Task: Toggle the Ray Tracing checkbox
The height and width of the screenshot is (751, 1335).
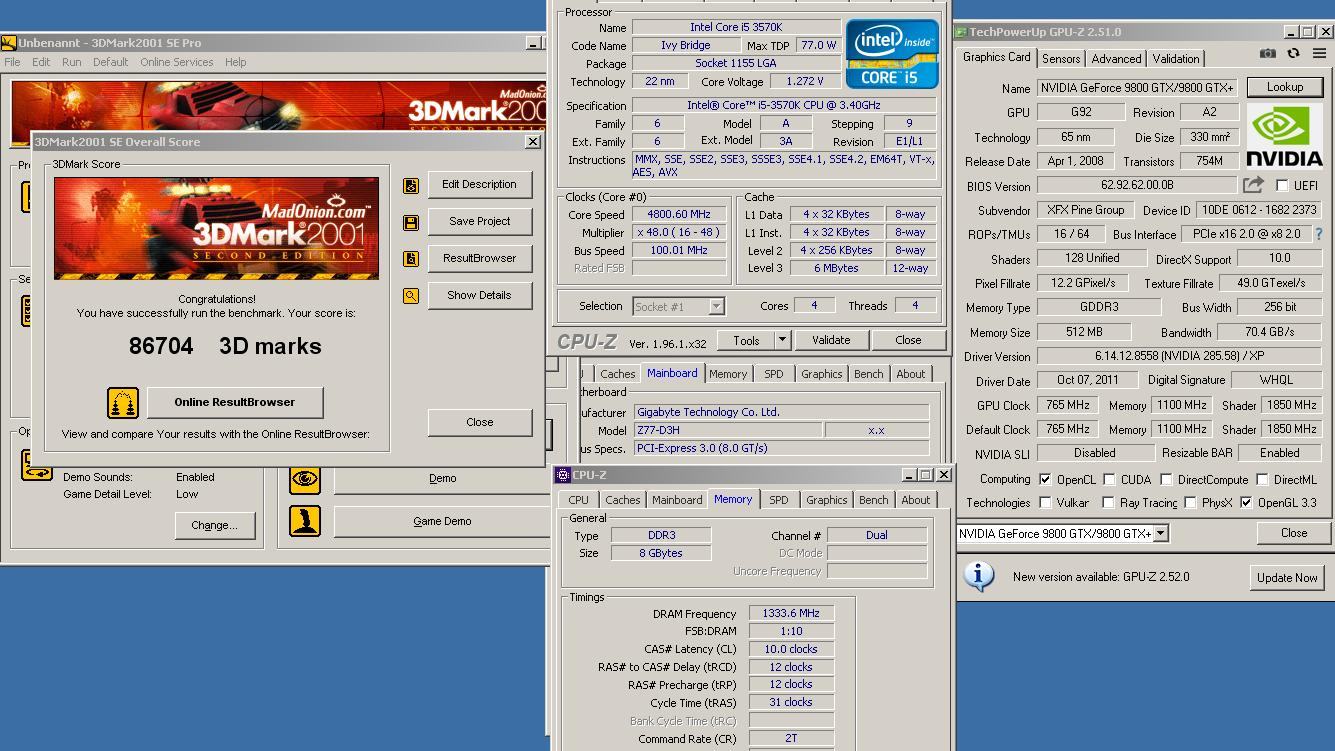Action: (x=1108, y=503)
